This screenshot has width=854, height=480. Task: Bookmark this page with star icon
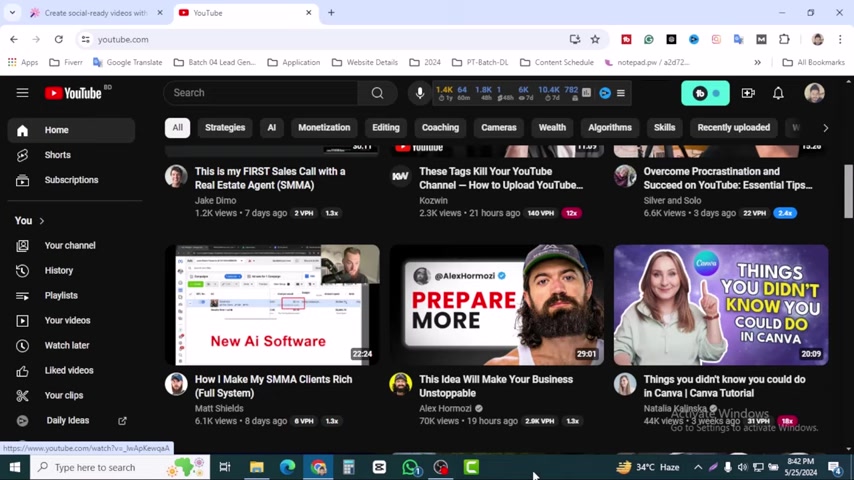click(x=595, y=39)
